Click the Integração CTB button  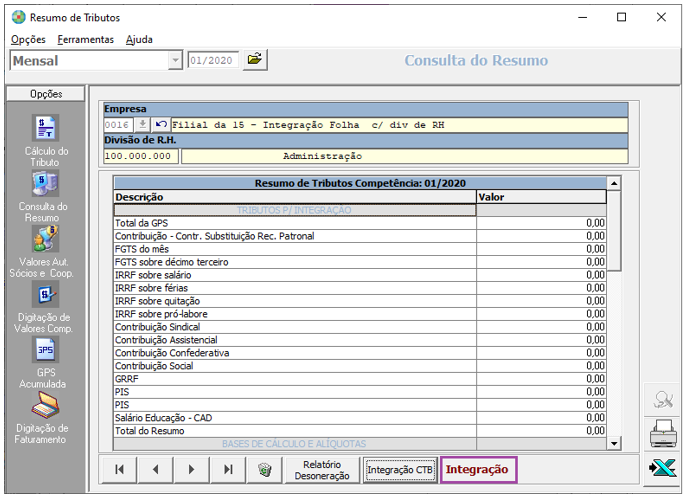(400, 470)
